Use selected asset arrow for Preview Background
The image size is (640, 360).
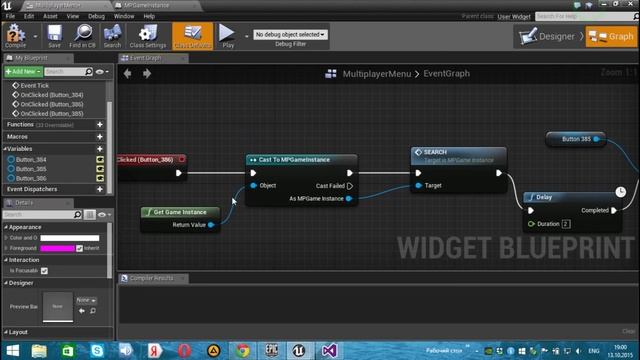[82, 311]
